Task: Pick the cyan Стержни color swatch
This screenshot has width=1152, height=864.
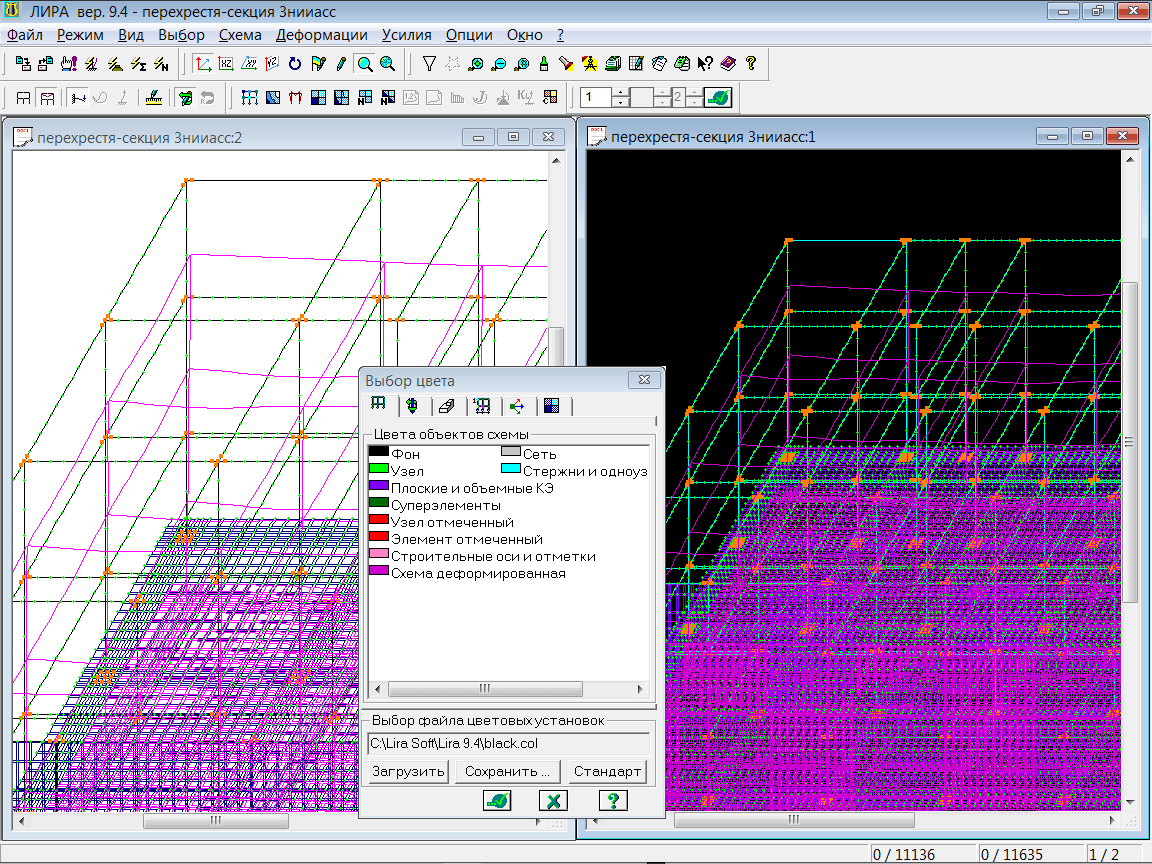Action: [510, 470]
